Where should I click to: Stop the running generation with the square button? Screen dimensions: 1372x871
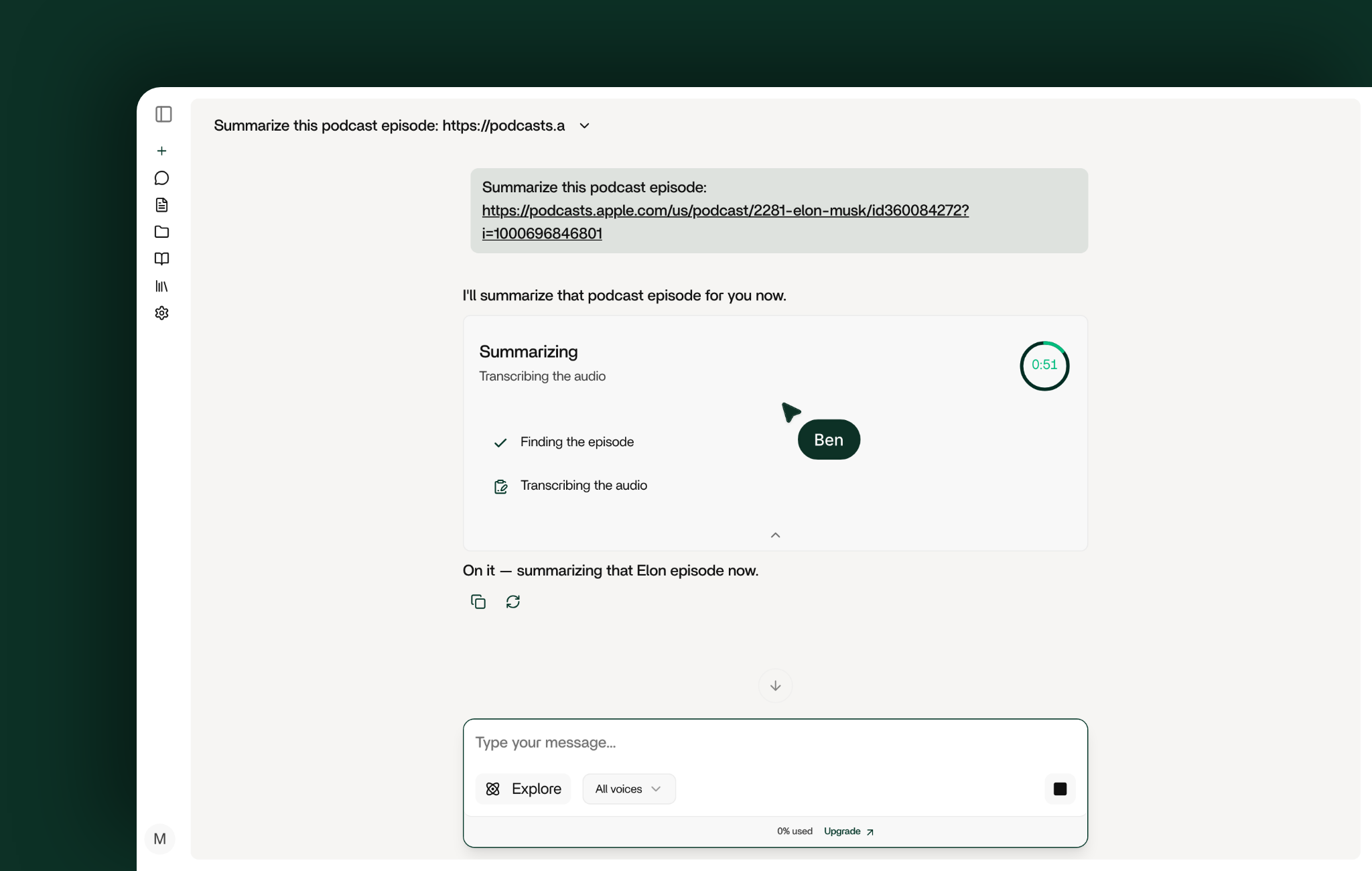pyautogui.click(x=1060, y=789)
